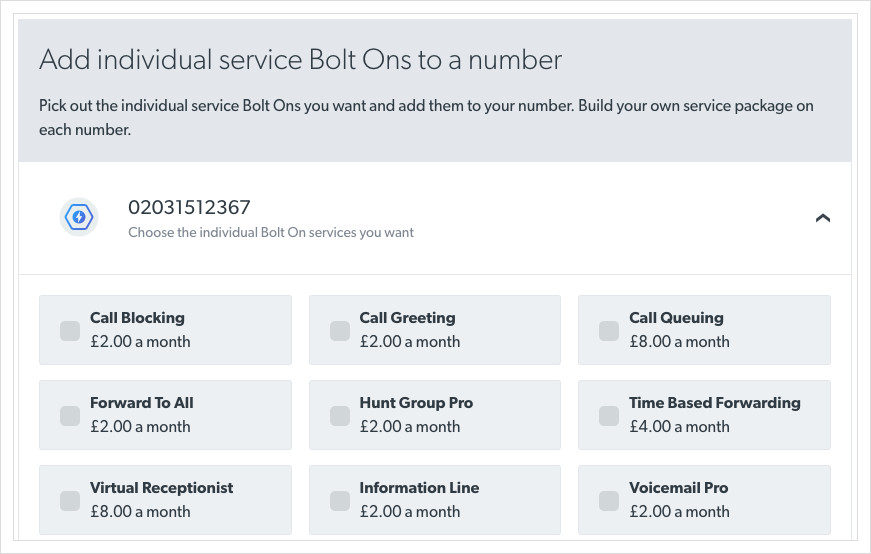This screenshot has height=554, width=871.
Task: Click the Call Blocking card label
Action: pos(137,318)
